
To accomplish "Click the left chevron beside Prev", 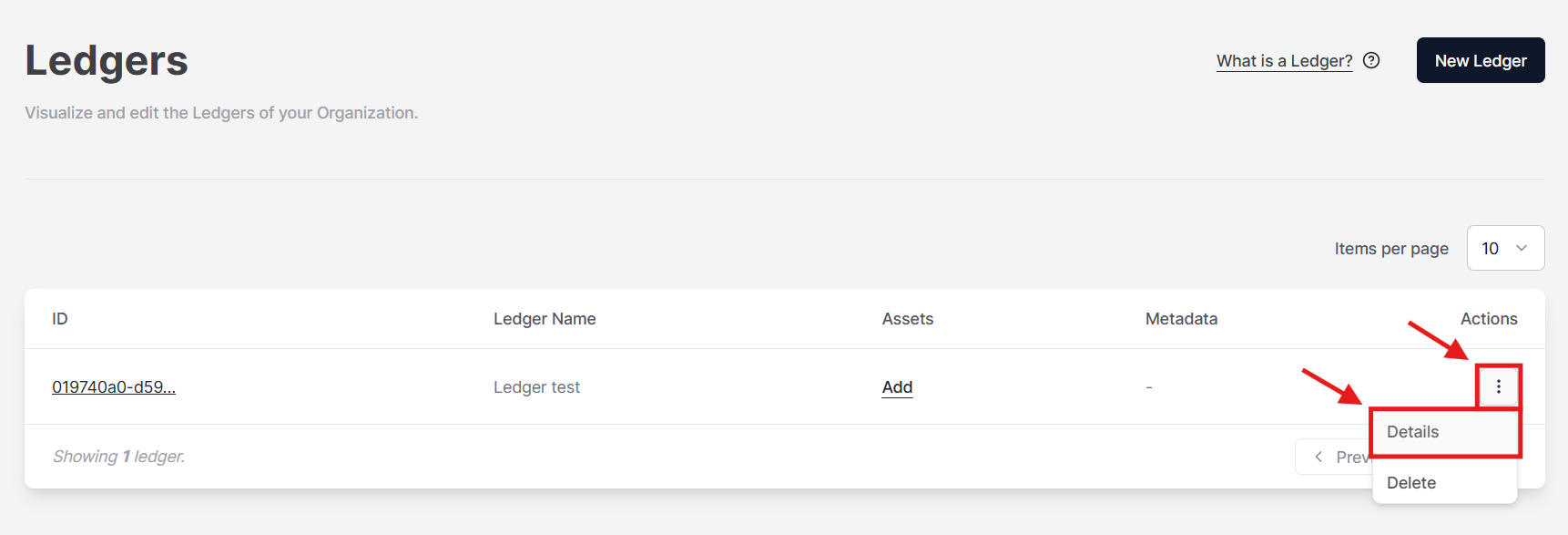I will (x=1319, y=457).
